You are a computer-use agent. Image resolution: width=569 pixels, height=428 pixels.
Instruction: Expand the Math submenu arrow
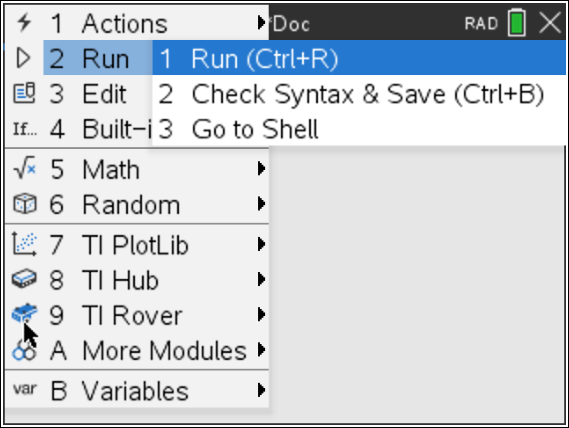[261, 168]
